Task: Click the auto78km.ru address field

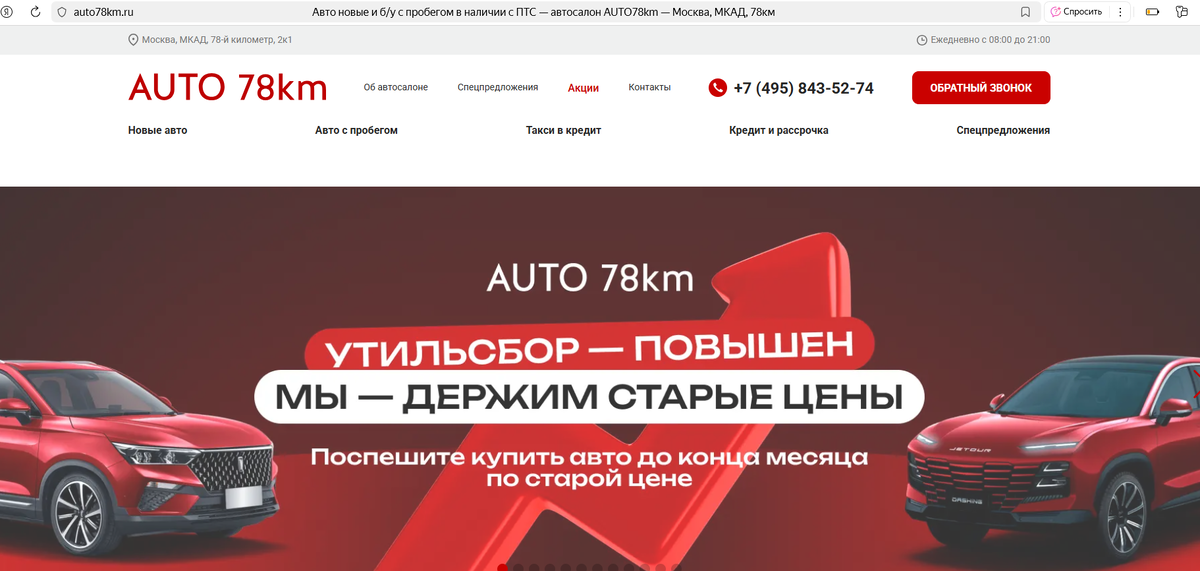Action: pyautogui.click(x=104, y=12)
